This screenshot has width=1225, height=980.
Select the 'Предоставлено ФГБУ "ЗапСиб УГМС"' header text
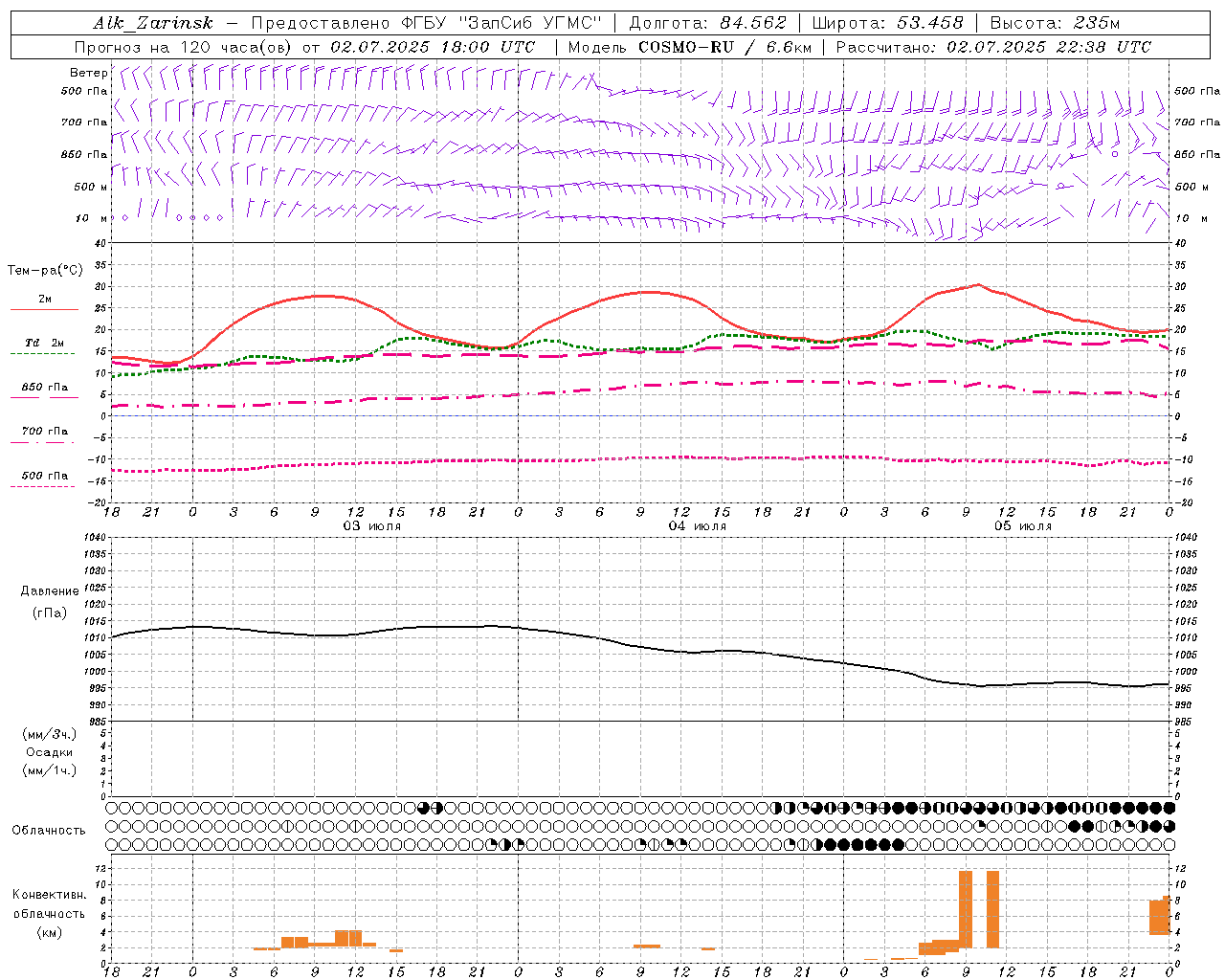pos(427,23)
